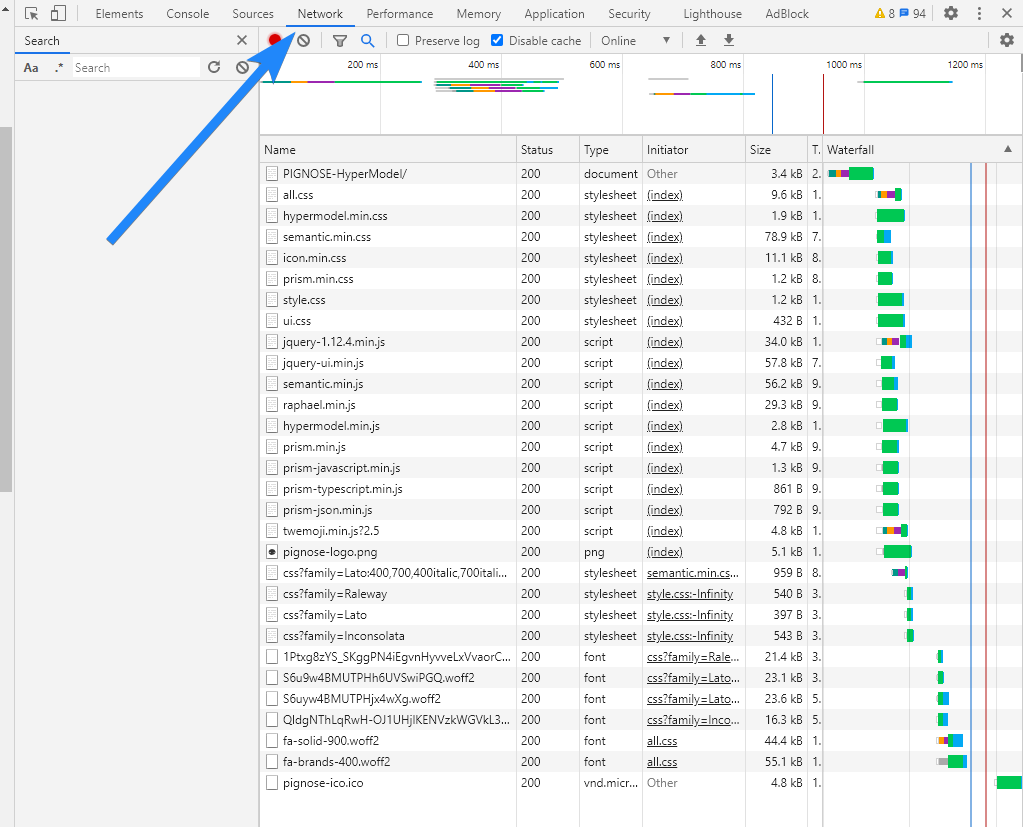The width and height of the screenshot is (1023, 827).
Task: Follow semantic.min.css initiator link for the Lato 400,700 stylesheet
Action: 693,573
